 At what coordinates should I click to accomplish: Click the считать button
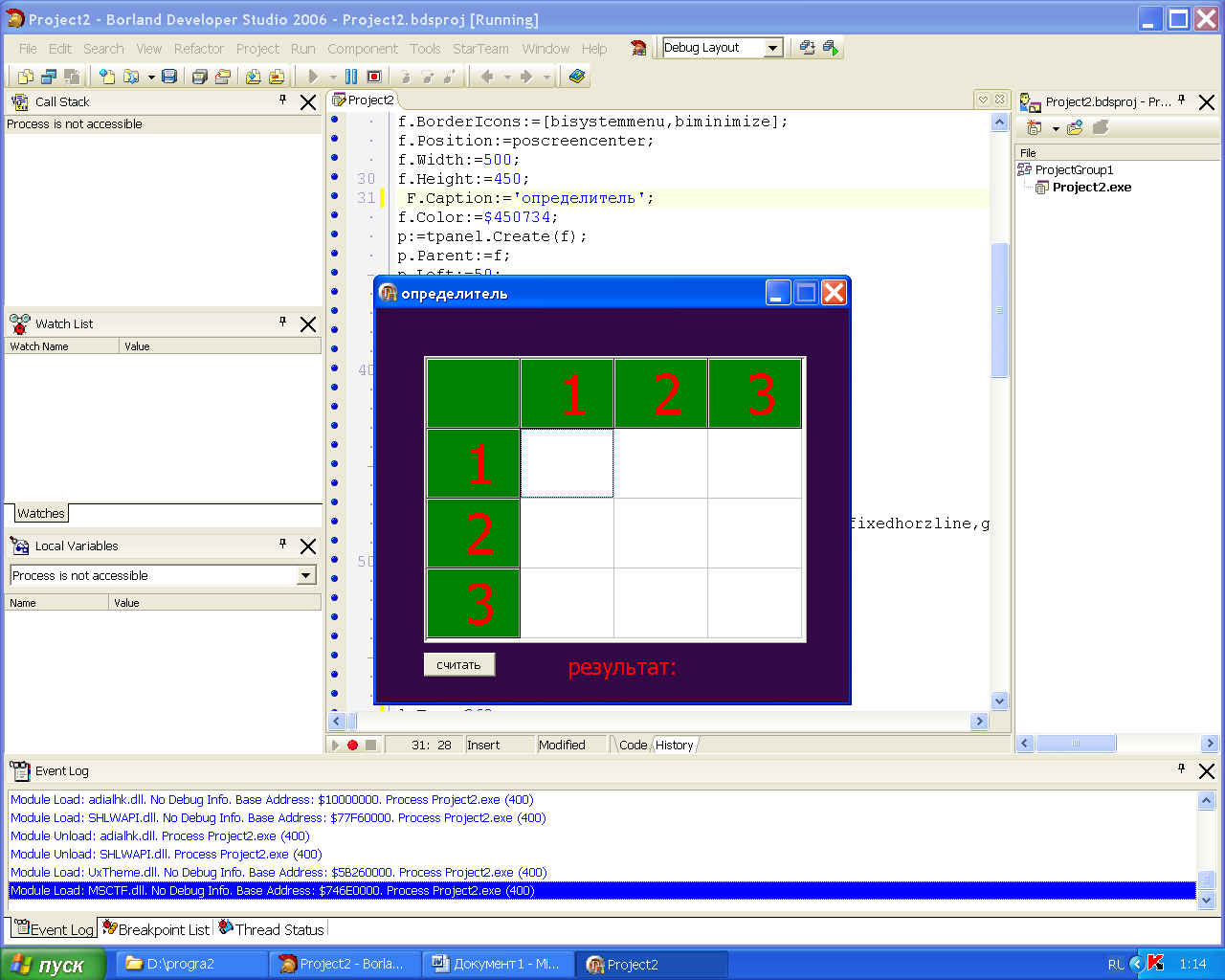point(459,664)
